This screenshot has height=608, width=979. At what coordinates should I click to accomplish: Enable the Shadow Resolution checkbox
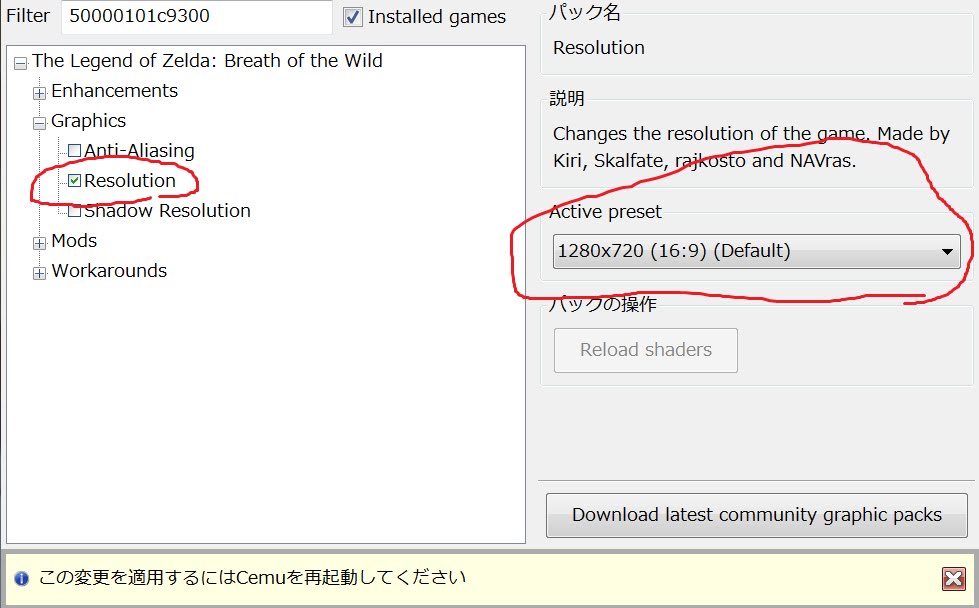click(74, 211)
